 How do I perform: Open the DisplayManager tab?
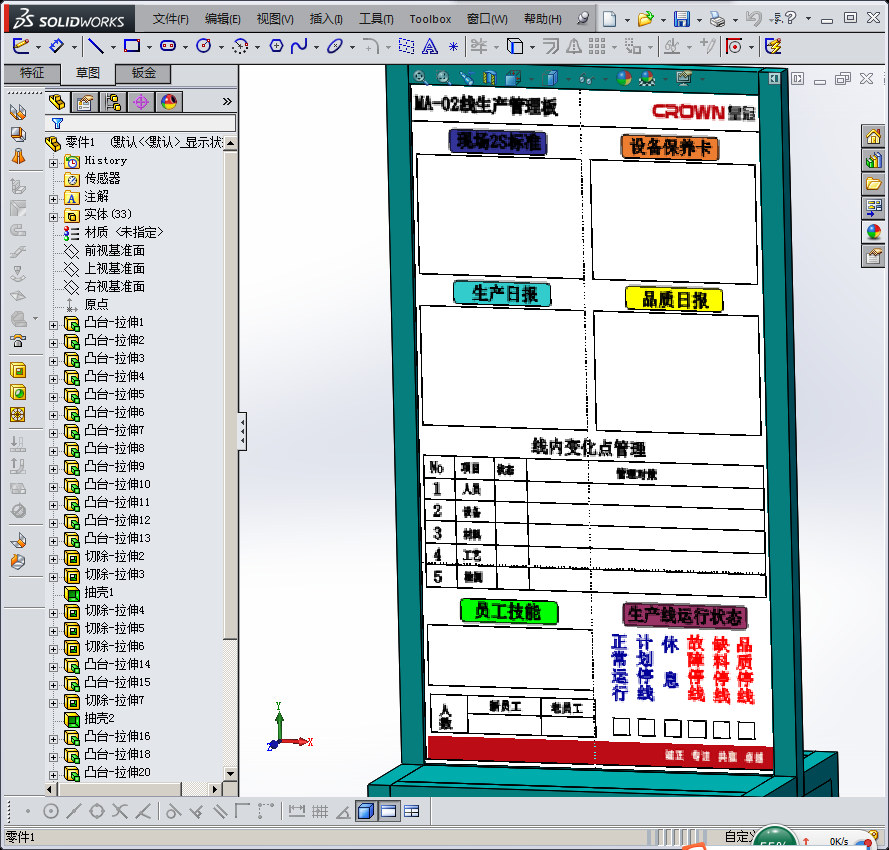pyautogui.click(x=169, y=102)
